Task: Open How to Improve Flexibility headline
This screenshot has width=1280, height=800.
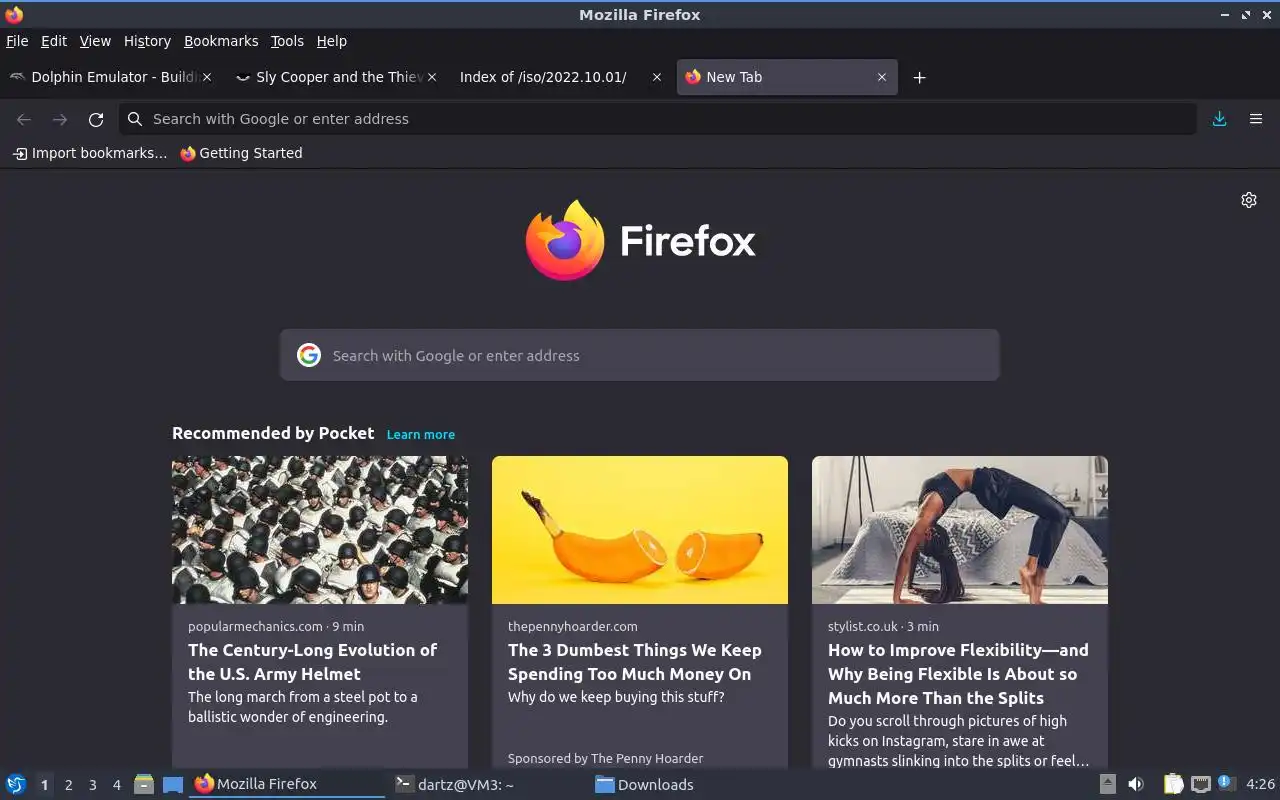Action: (x=958, y=674)
